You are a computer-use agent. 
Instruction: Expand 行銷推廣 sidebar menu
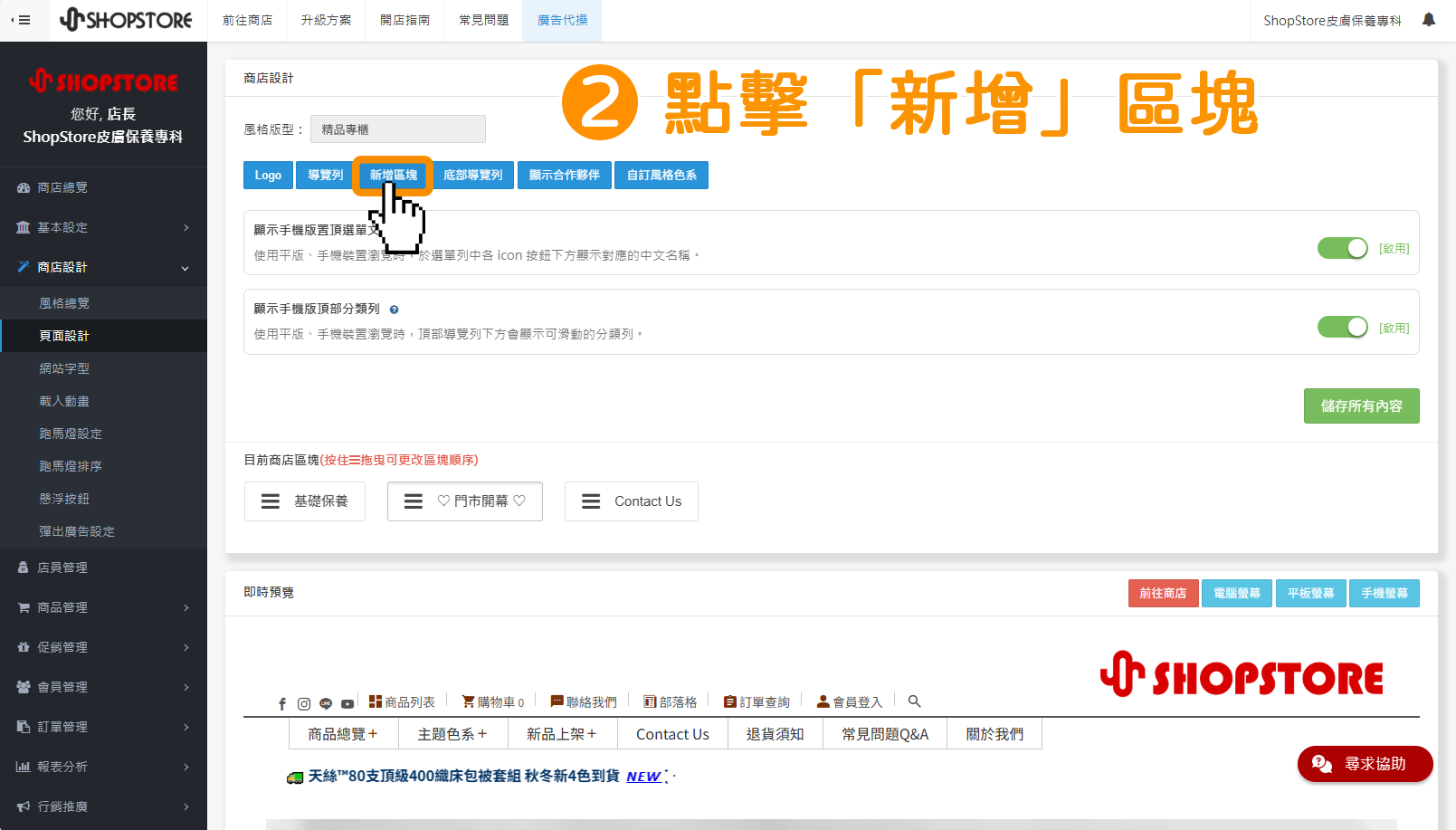(x=103, y=806)
